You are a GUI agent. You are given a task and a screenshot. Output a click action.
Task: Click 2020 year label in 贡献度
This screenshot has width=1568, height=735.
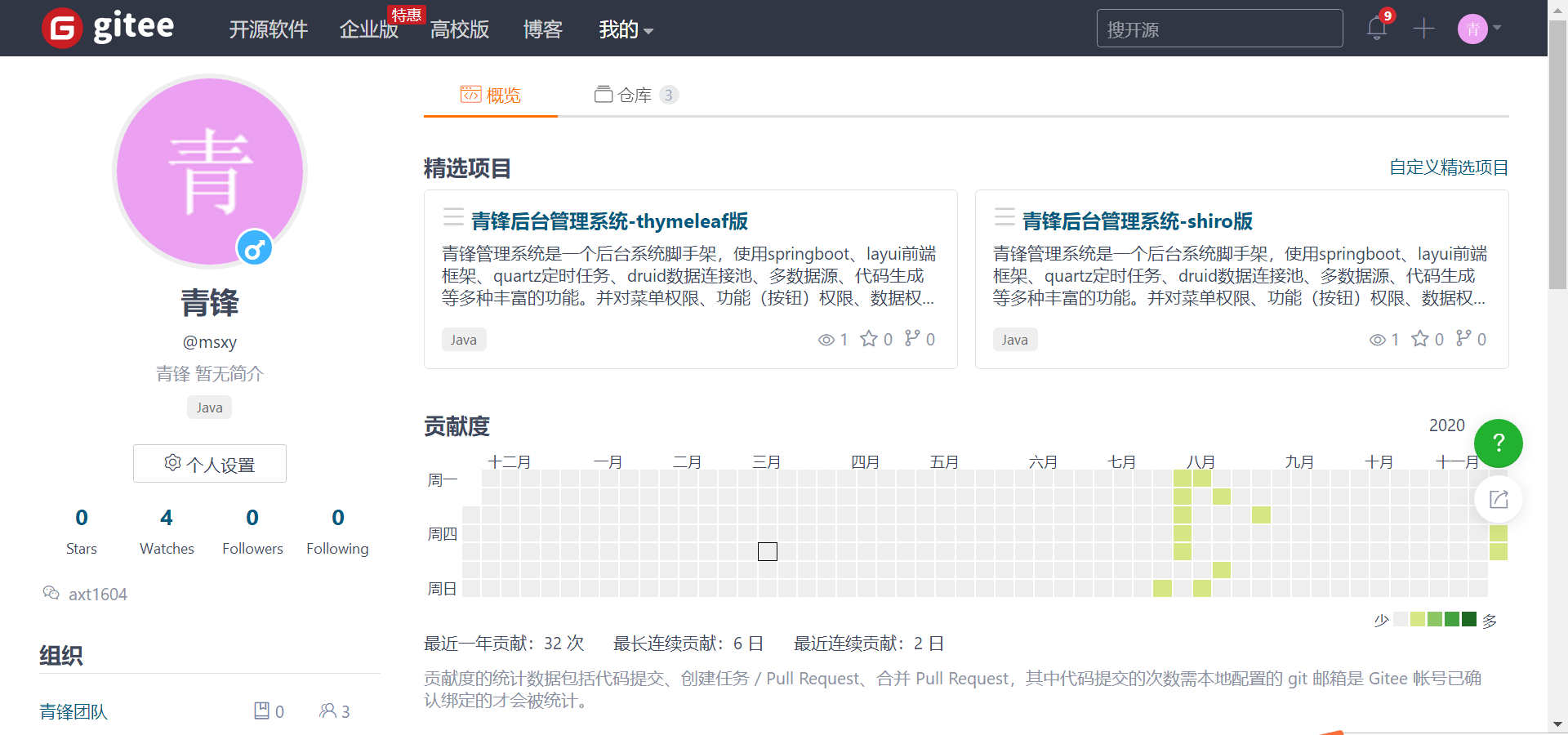point(1447,425)
